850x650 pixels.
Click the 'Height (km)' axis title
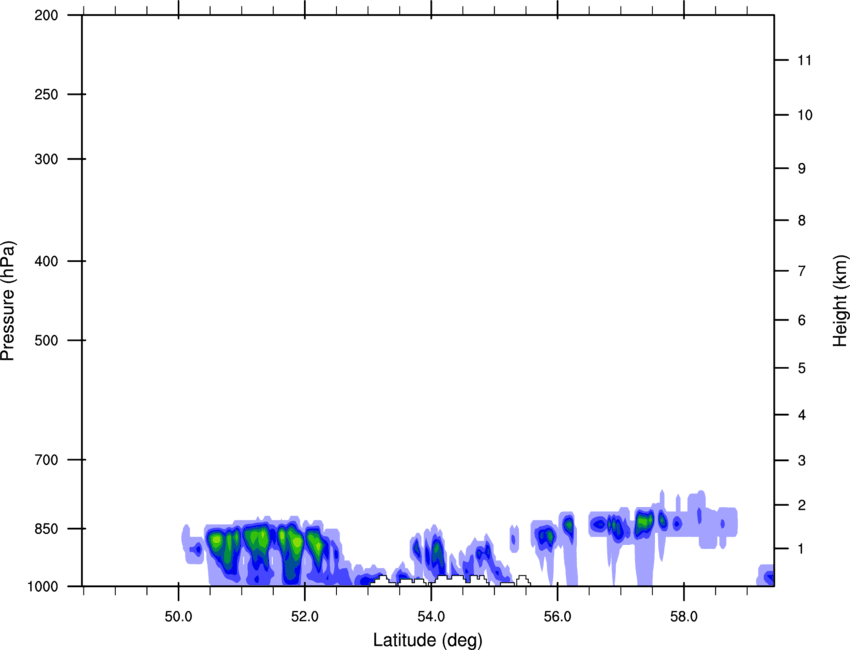pyautogui.click(x=840, y=301)
